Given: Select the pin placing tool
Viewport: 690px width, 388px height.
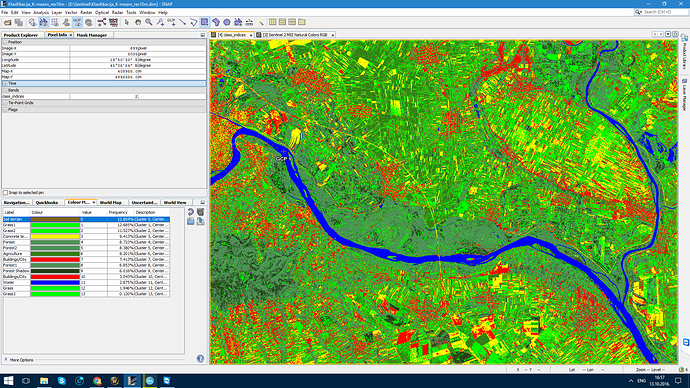Looking at the screenshot, I should click(160, 22).
